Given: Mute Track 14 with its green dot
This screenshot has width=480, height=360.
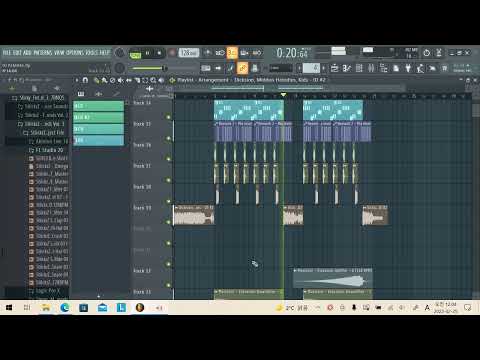Looking at the screenshot, I should click(x=168, y=117).
